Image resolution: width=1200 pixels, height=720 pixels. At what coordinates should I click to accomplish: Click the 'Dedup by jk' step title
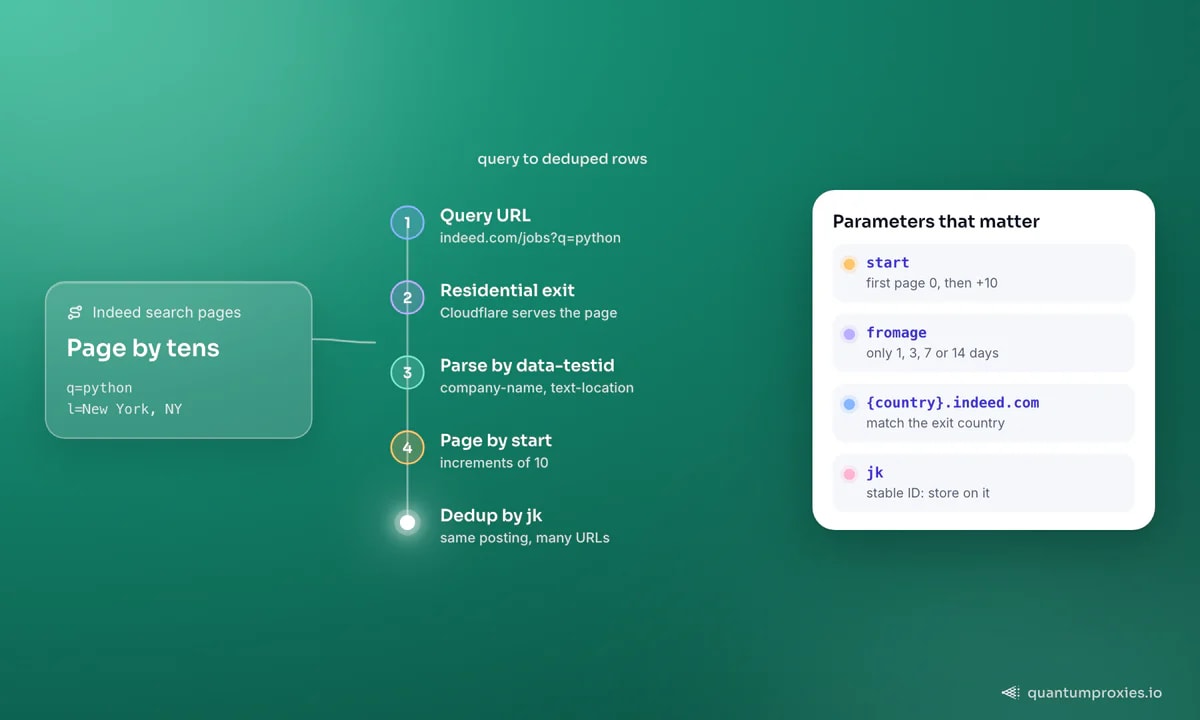pyautogui.click(x=491, y=515)
